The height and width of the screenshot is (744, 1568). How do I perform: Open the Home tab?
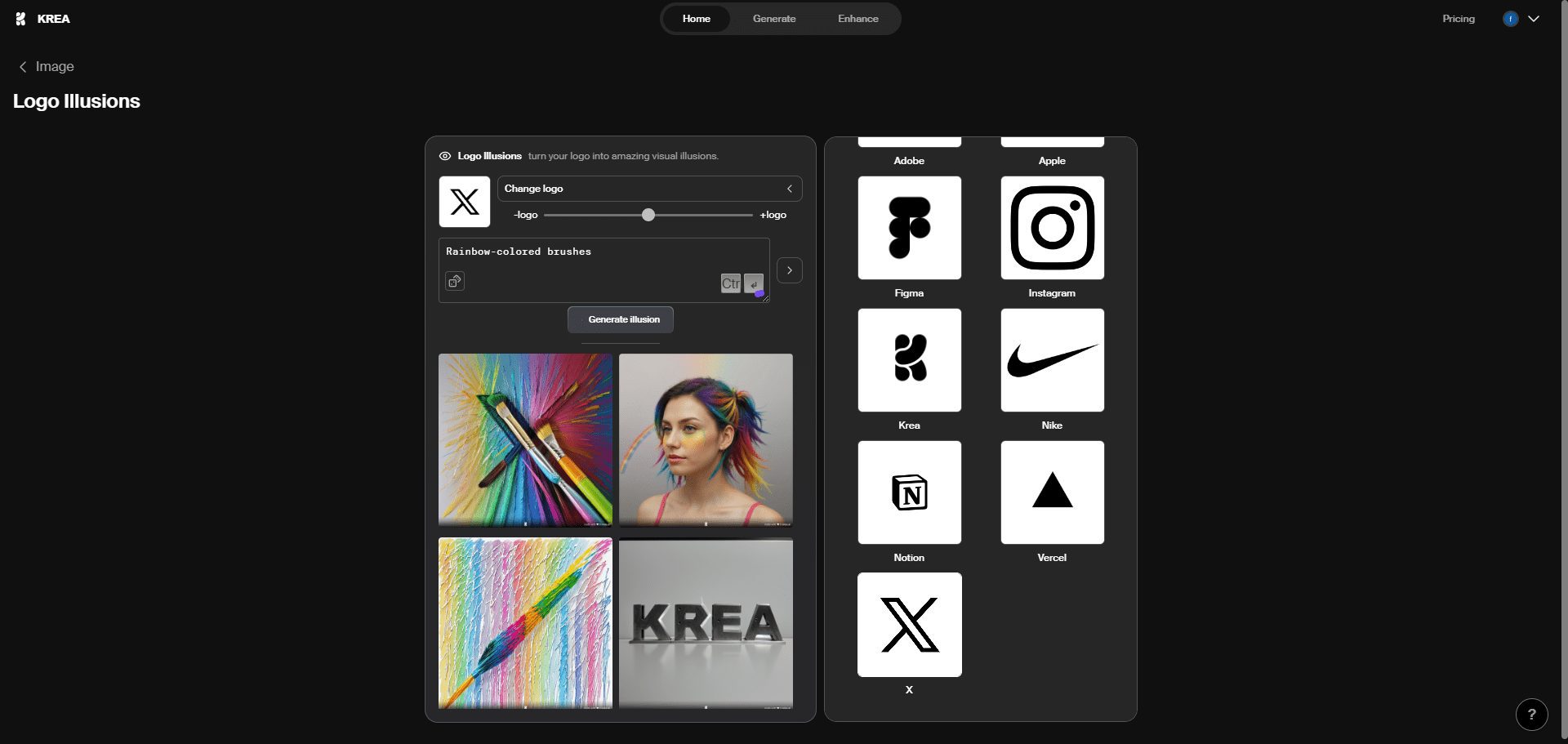[x=696, y=19]
